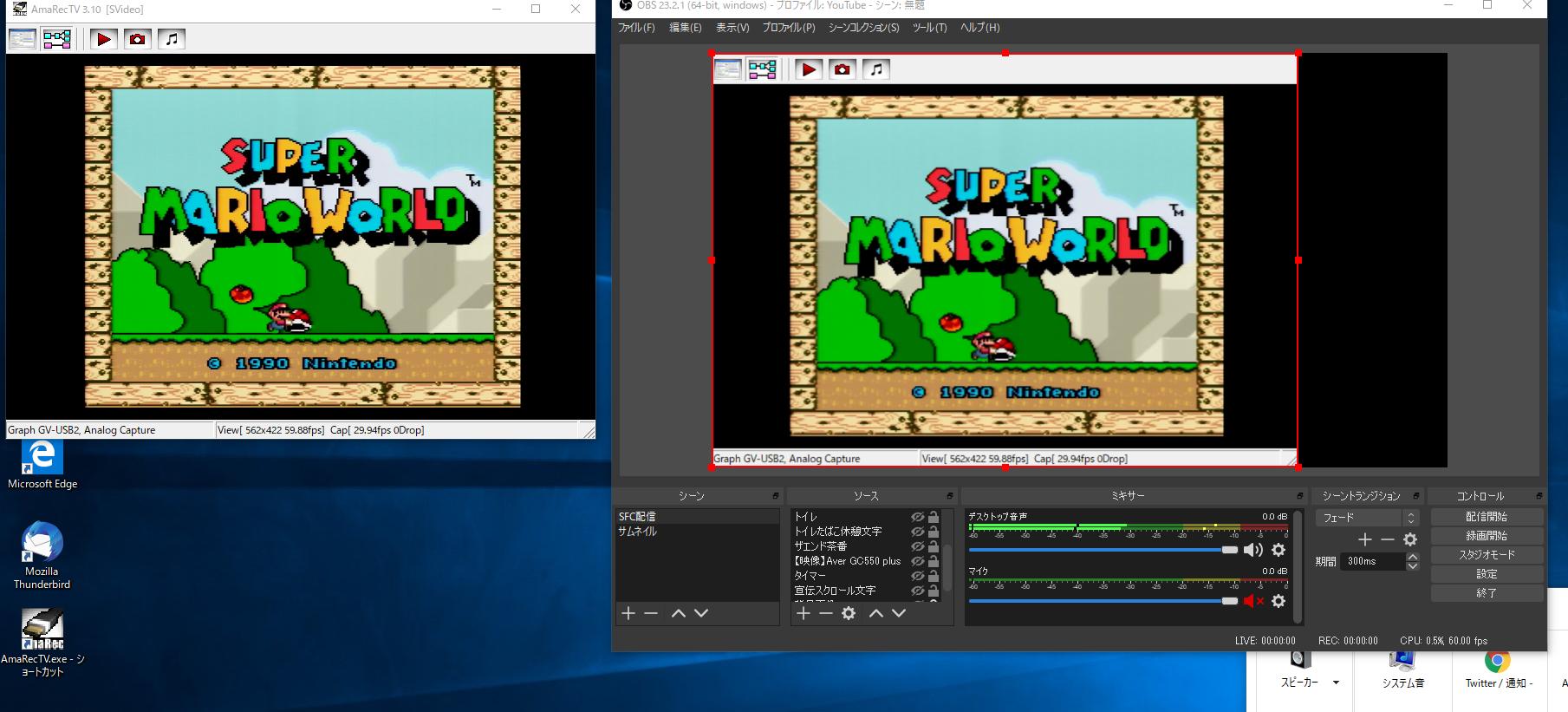The height and width of the screenshot is (712, 1568).
Task: Pop out the シーン dock panel
Action: coord(776,496)
